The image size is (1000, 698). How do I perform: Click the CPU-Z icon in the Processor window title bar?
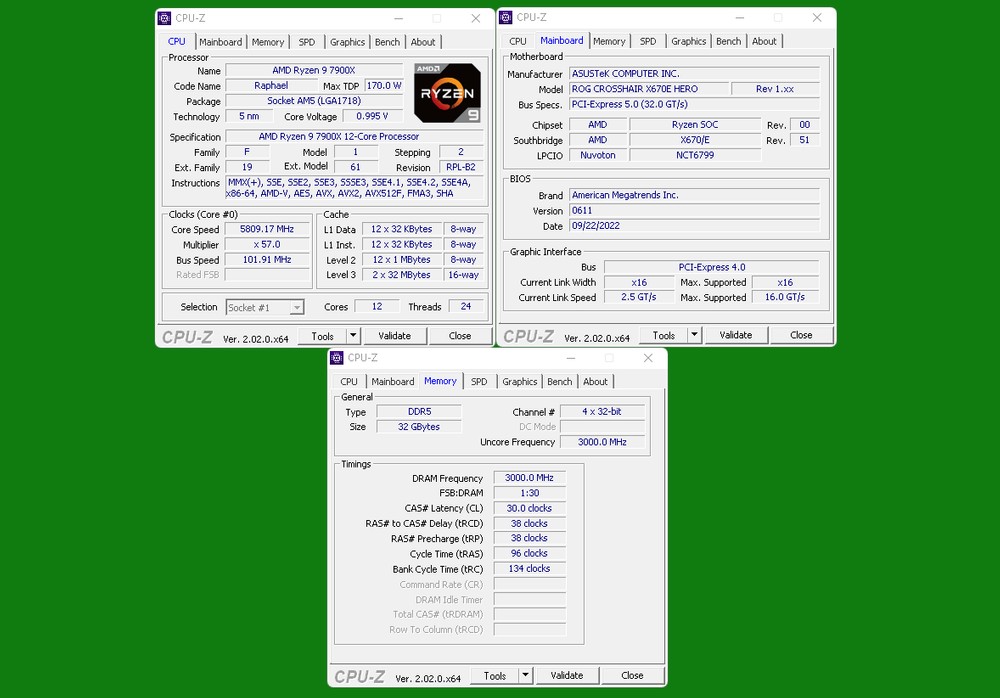pos(165,18)
